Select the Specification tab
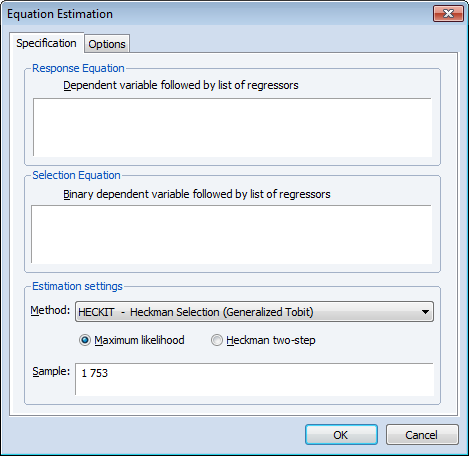This screenshot has height=456, width=469. click(46, 43)
